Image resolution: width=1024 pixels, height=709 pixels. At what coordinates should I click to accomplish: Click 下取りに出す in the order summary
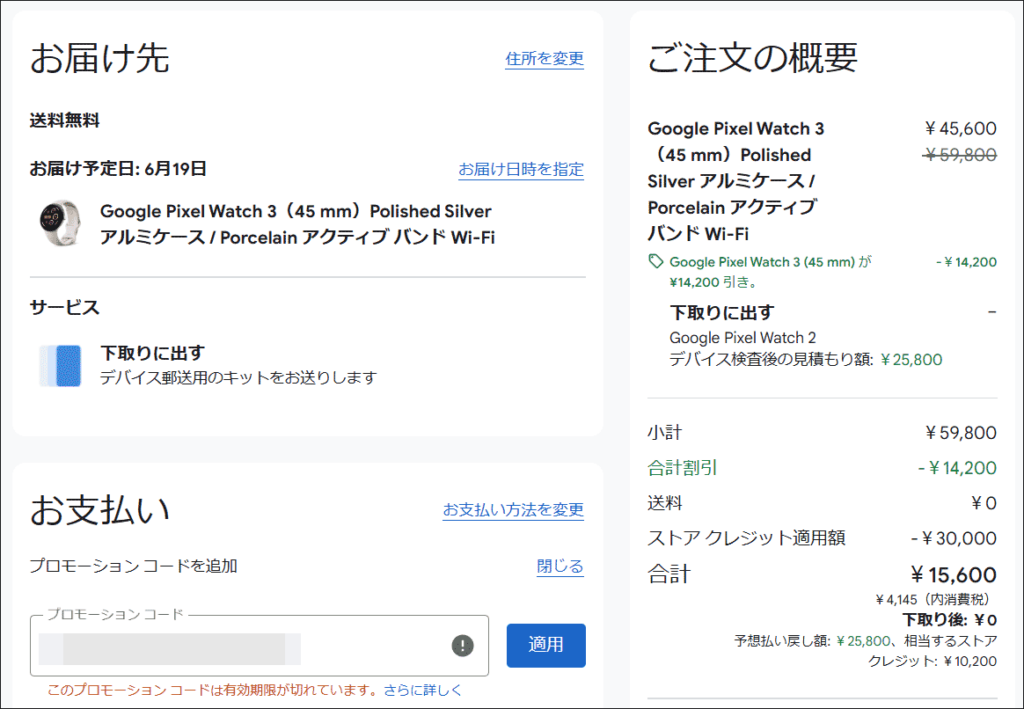[x=722, y=313]
